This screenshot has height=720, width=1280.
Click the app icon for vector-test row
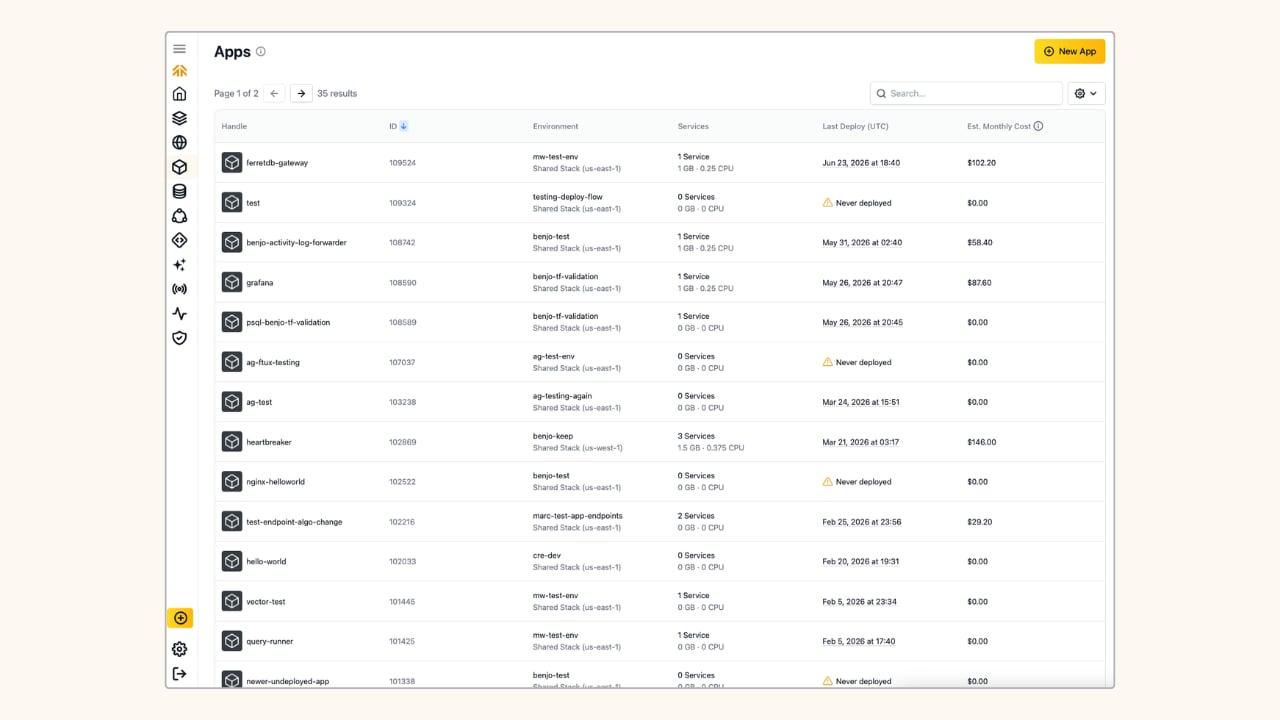pyautogui.click(x=232, y=601)
